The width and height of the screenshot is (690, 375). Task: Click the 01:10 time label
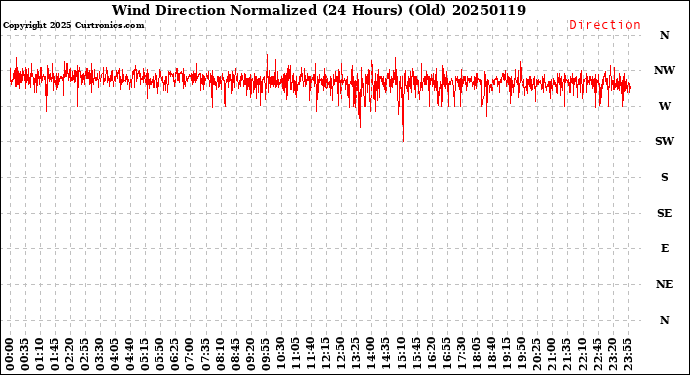40,354
